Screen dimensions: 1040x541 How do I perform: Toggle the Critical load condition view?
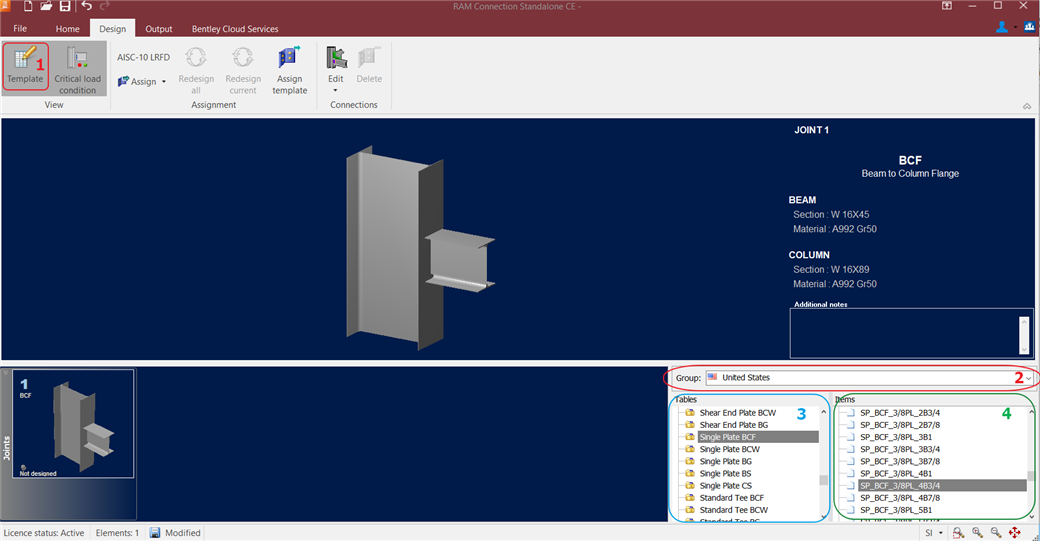[77, 69]
